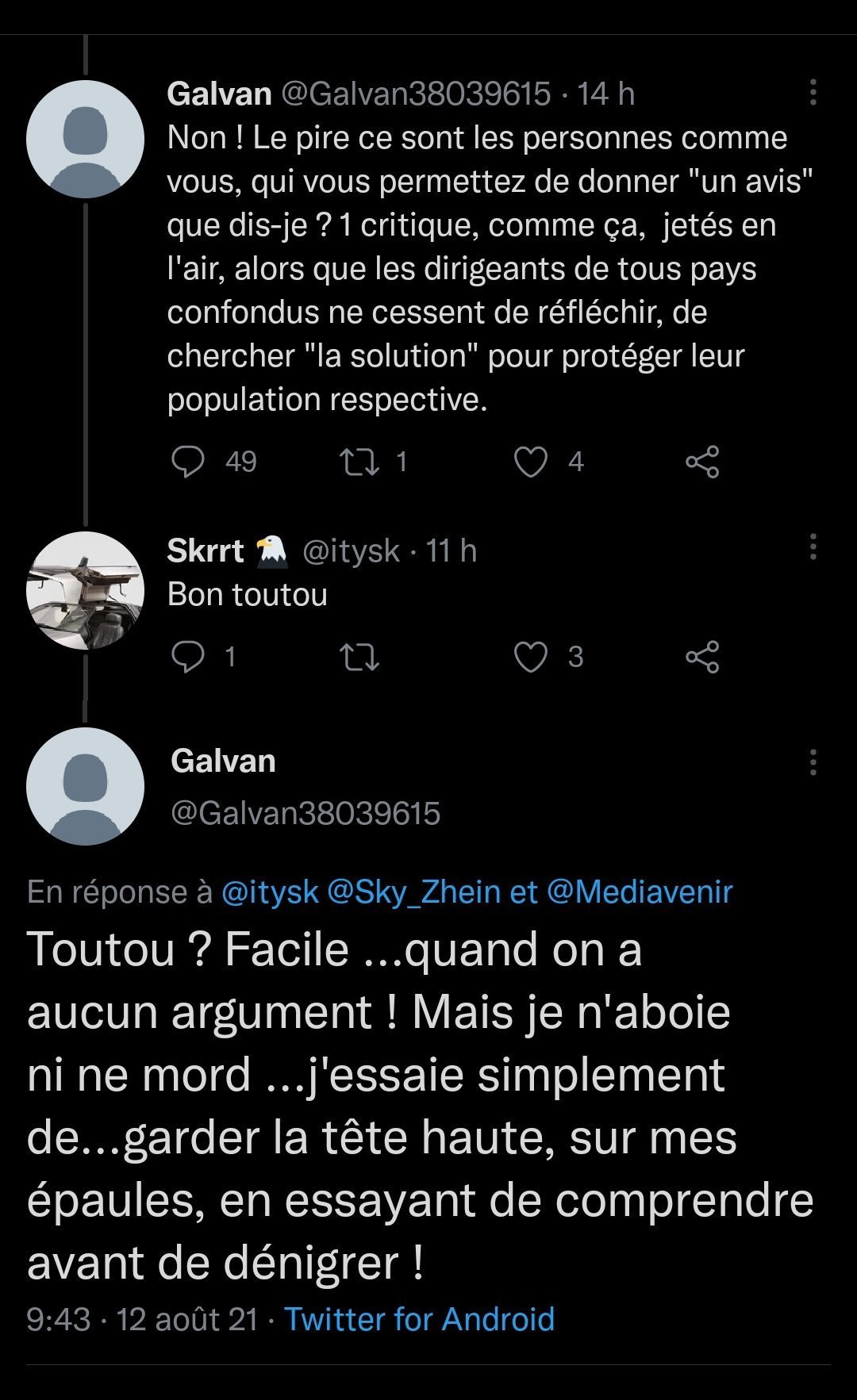The width and height of the screenshot is (857, 1400).
Task: Open replies on Galvan's first tweet
Action: pyautogui.click(x=188, y=462)
